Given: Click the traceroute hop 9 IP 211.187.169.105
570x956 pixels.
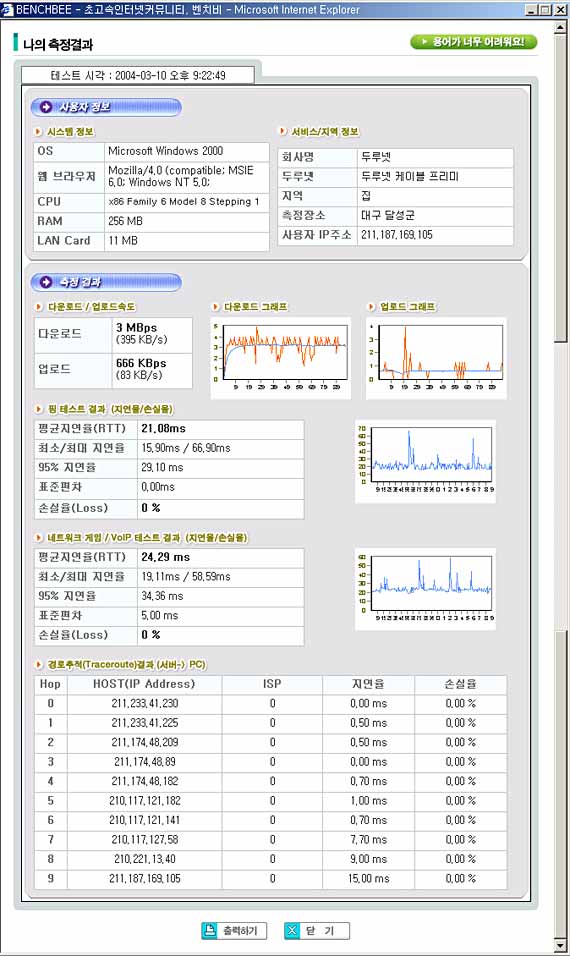Looking at the screenshot, I should tap(145, 879).
